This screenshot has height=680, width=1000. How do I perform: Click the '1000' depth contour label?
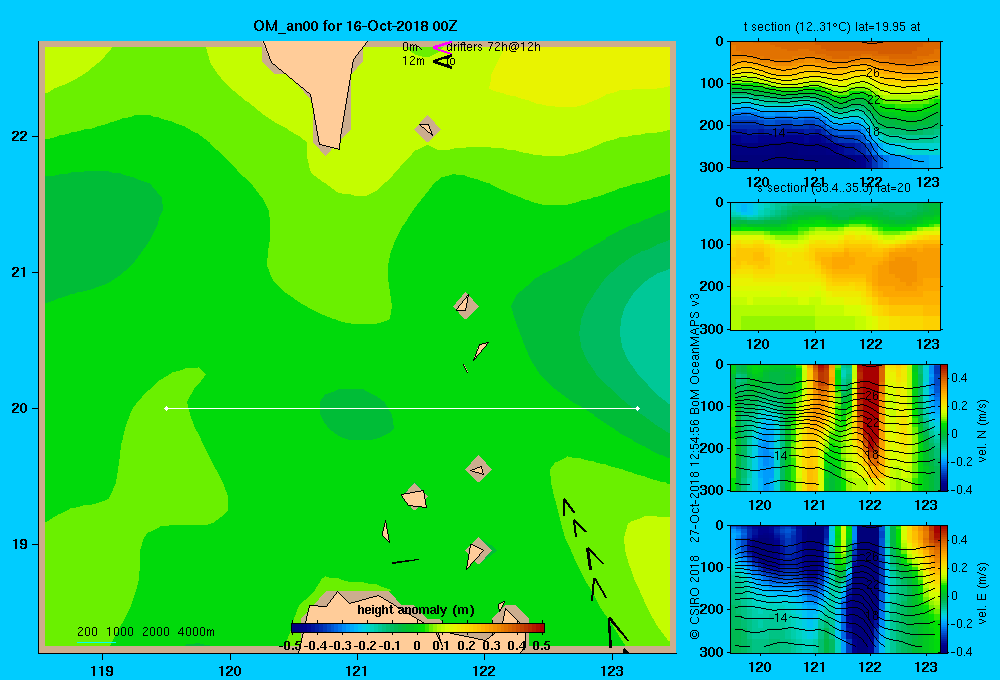point(120,632)
